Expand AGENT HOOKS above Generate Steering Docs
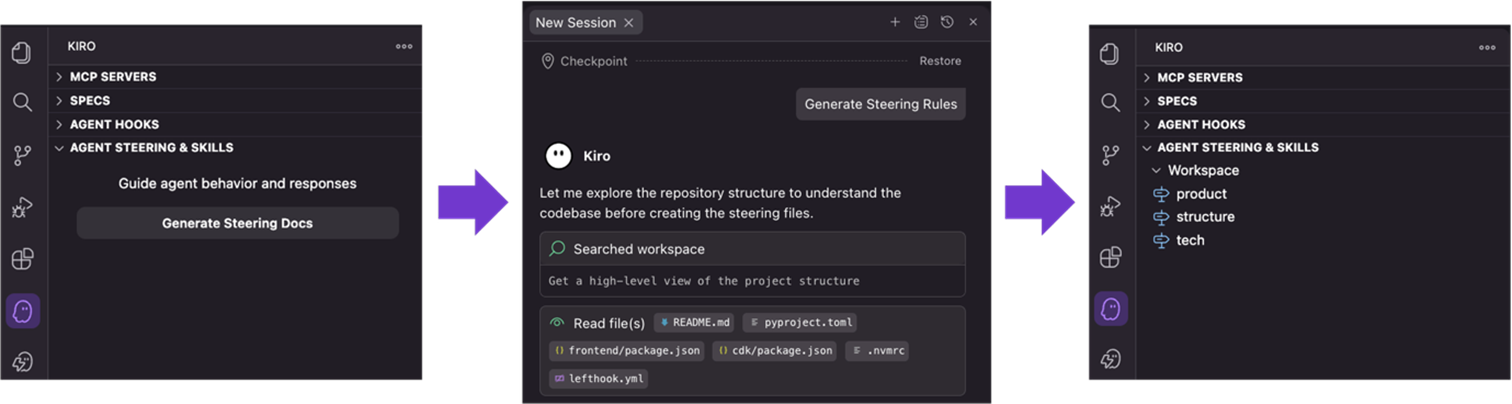The width and height of the screenshot is (1512, 404). coord(114,125)
